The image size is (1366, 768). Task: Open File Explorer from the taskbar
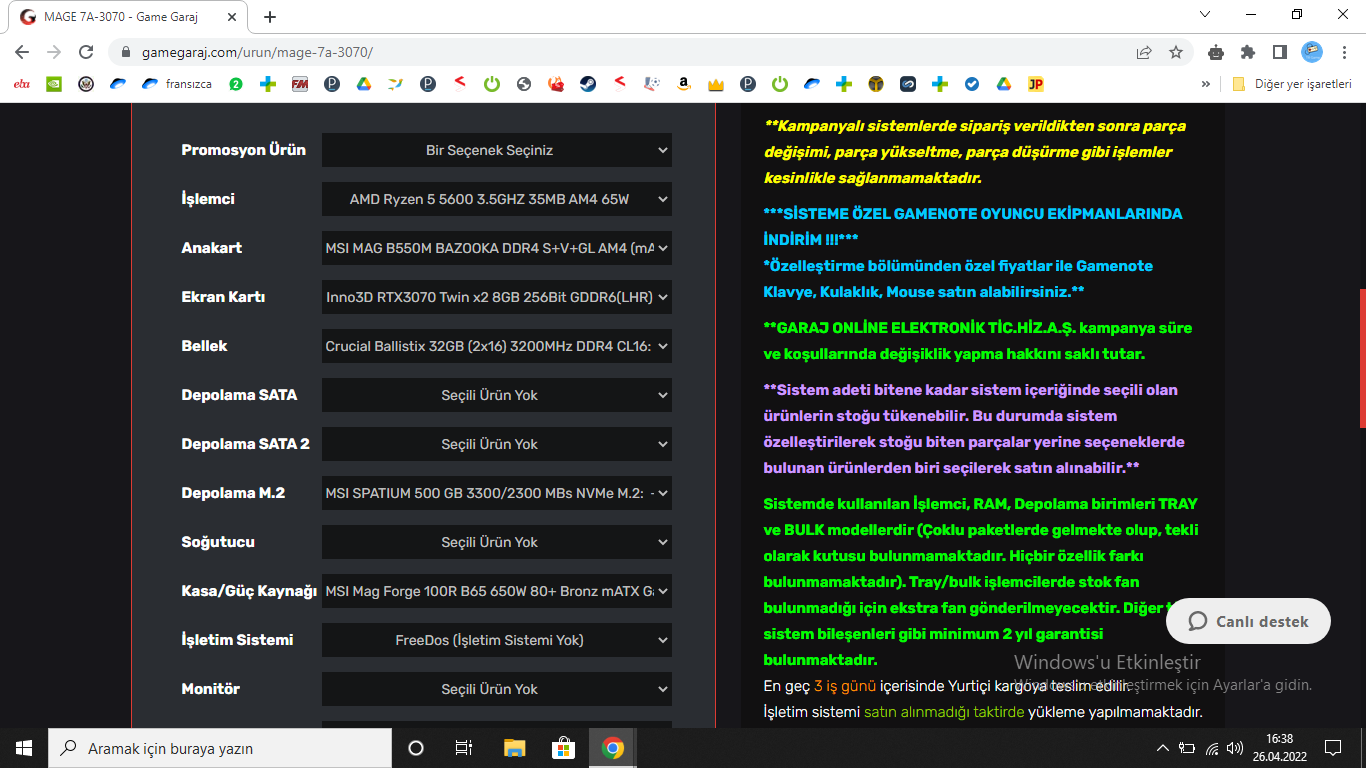514,748
